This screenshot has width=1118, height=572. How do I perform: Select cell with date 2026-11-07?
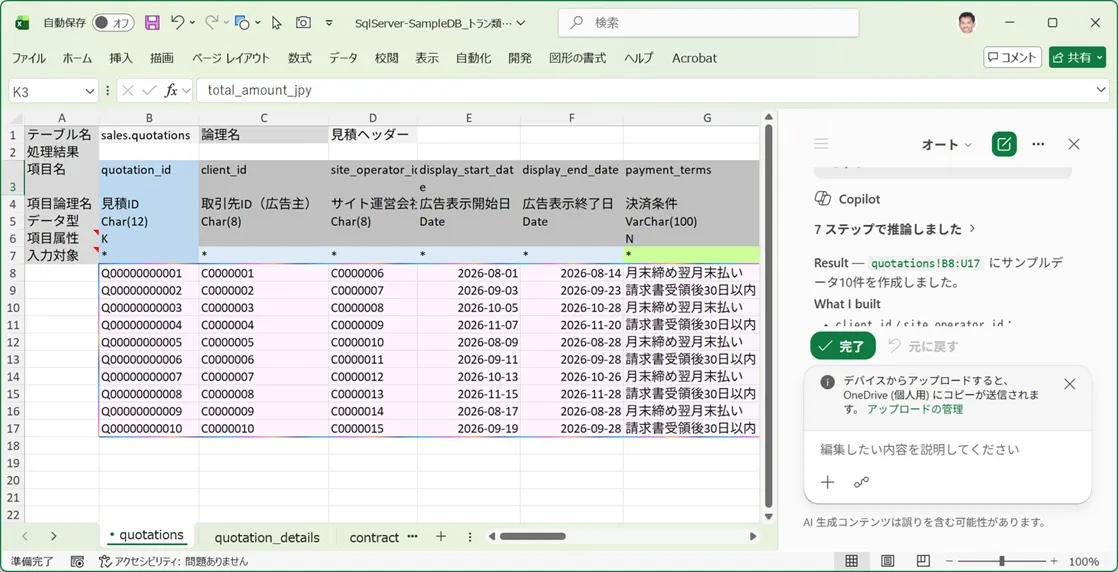[x=468, y=325]
